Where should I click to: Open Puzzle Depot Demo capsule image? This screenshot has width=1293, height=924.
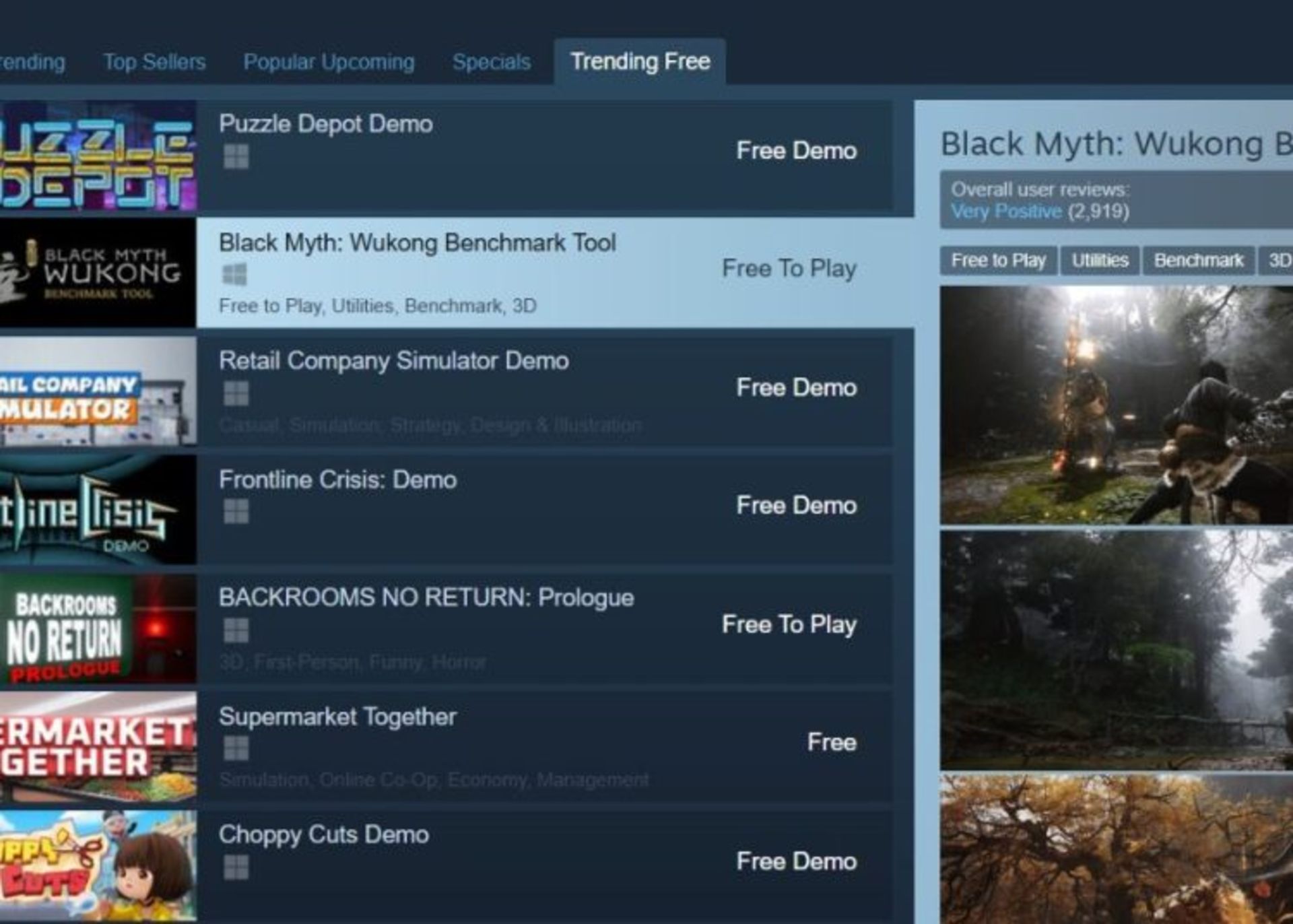pyautogui.click(x=98, y=156)
